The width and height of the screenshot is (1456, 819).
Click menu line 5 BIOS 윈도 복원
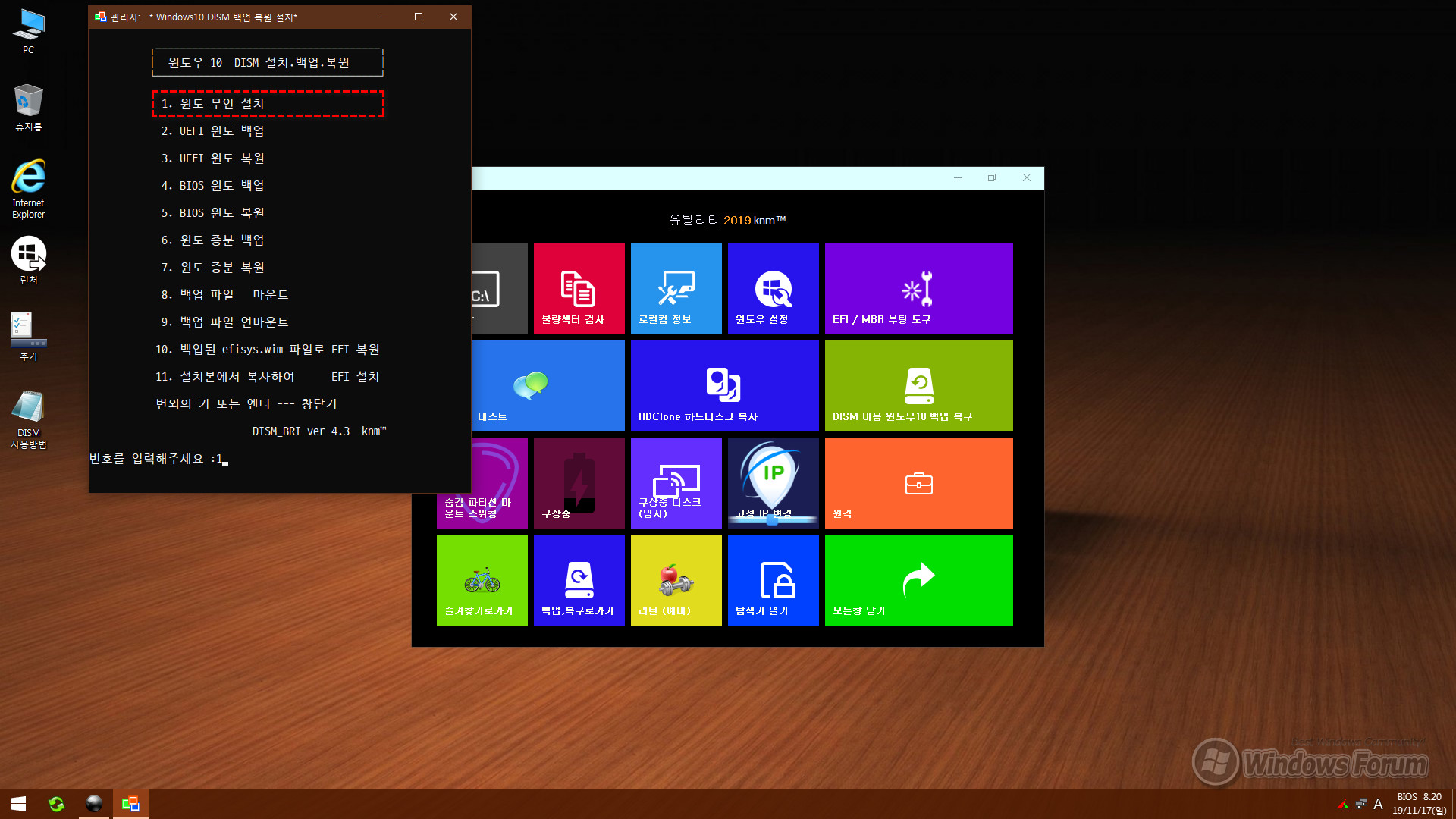[212, 213]
